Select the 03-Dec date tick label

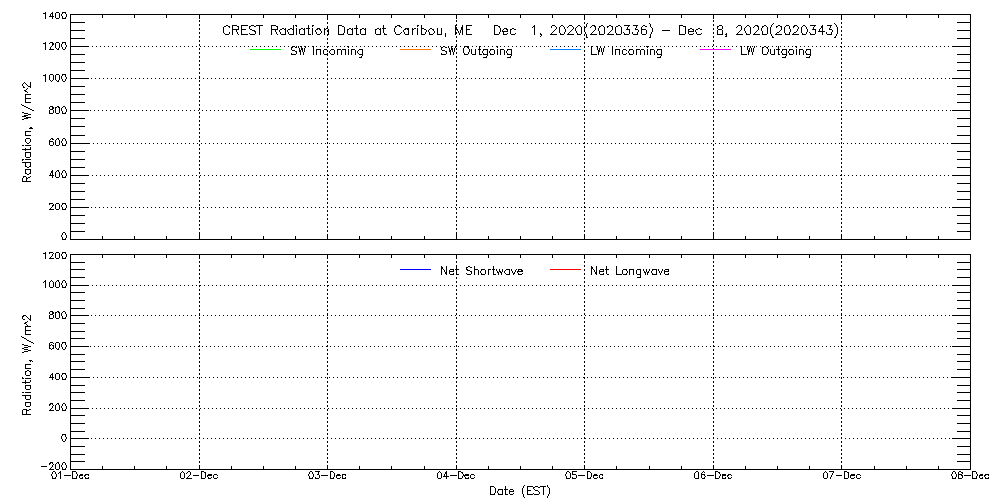327,477
